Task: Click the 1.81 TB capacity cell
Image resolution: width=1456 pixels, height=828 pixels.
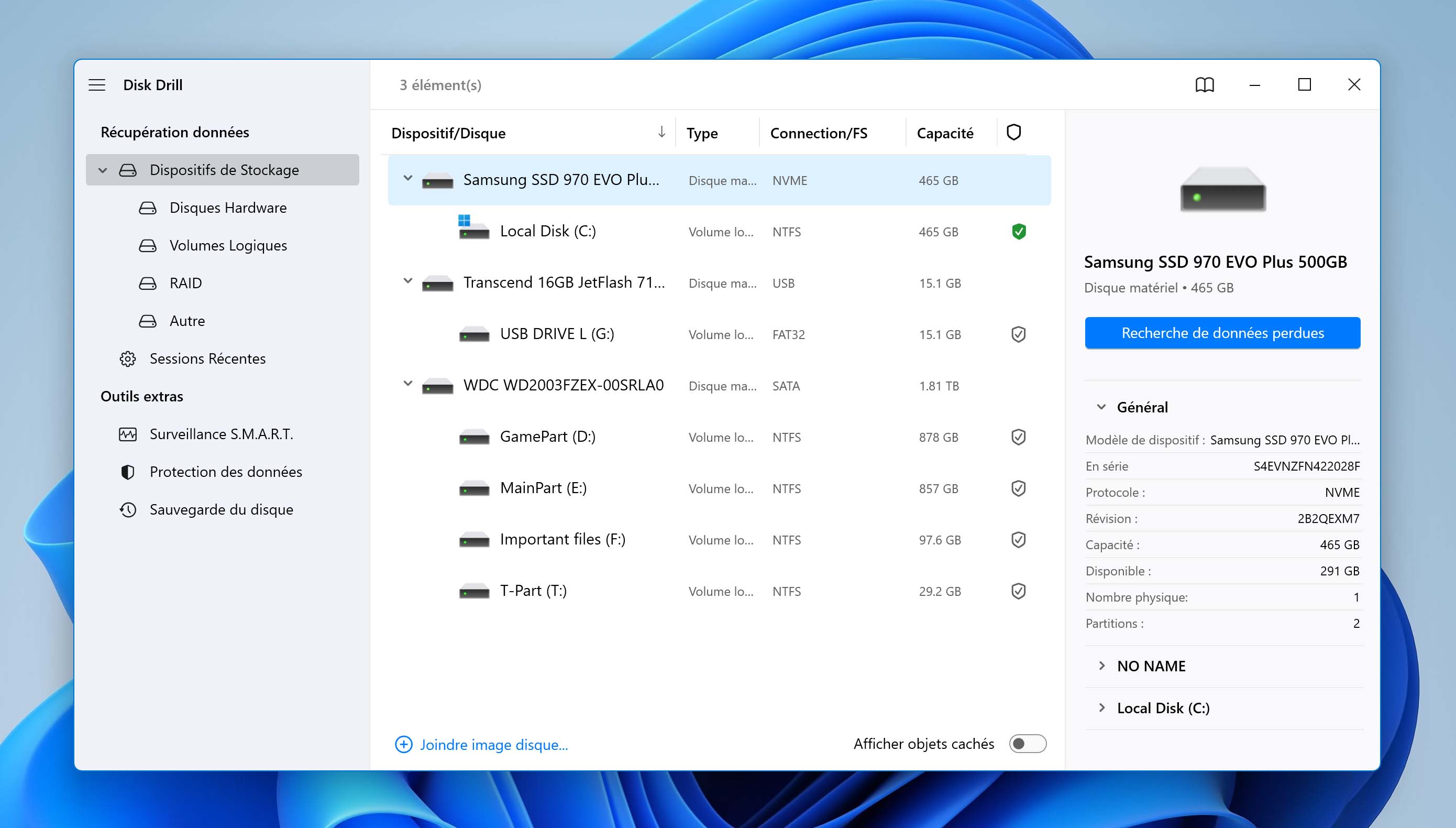Action: coord(939,386)
